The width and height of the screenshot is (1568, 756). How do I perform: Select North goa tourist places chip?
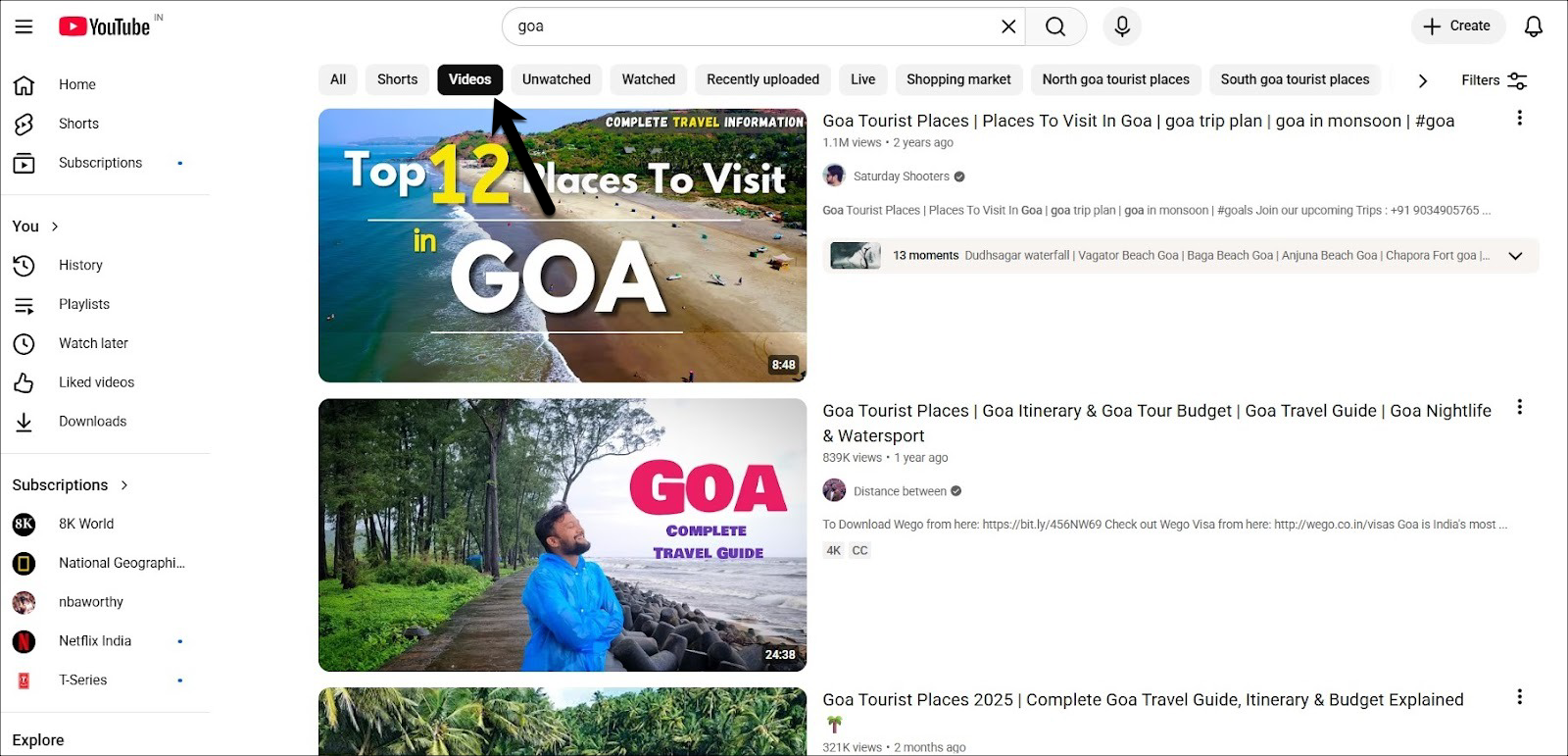[1115, 79]
